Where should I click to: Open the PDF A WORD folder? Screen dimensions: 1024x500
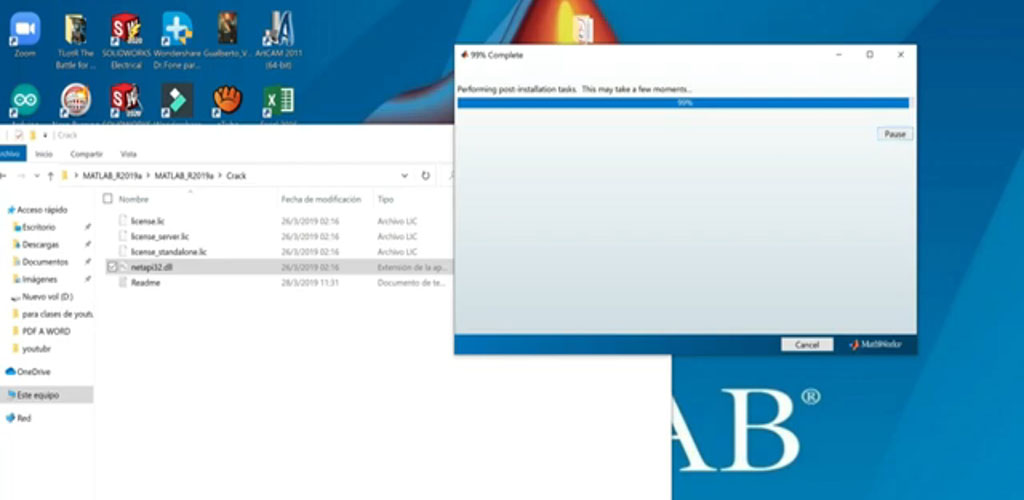(46, 331)
